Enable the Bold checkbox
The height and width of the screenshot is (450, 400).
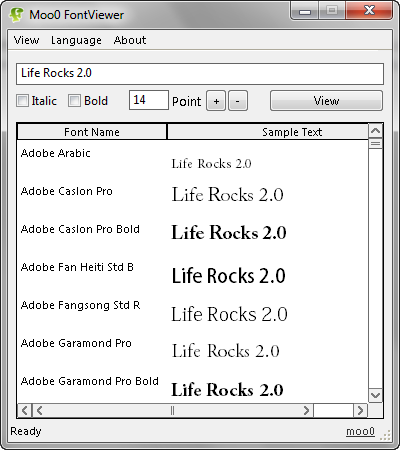(x=74, y=101)
